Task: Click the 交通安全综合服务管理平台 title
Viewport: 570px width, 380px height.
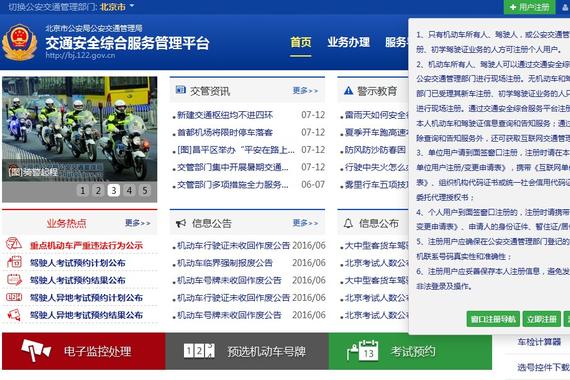Action: point(127,43)
